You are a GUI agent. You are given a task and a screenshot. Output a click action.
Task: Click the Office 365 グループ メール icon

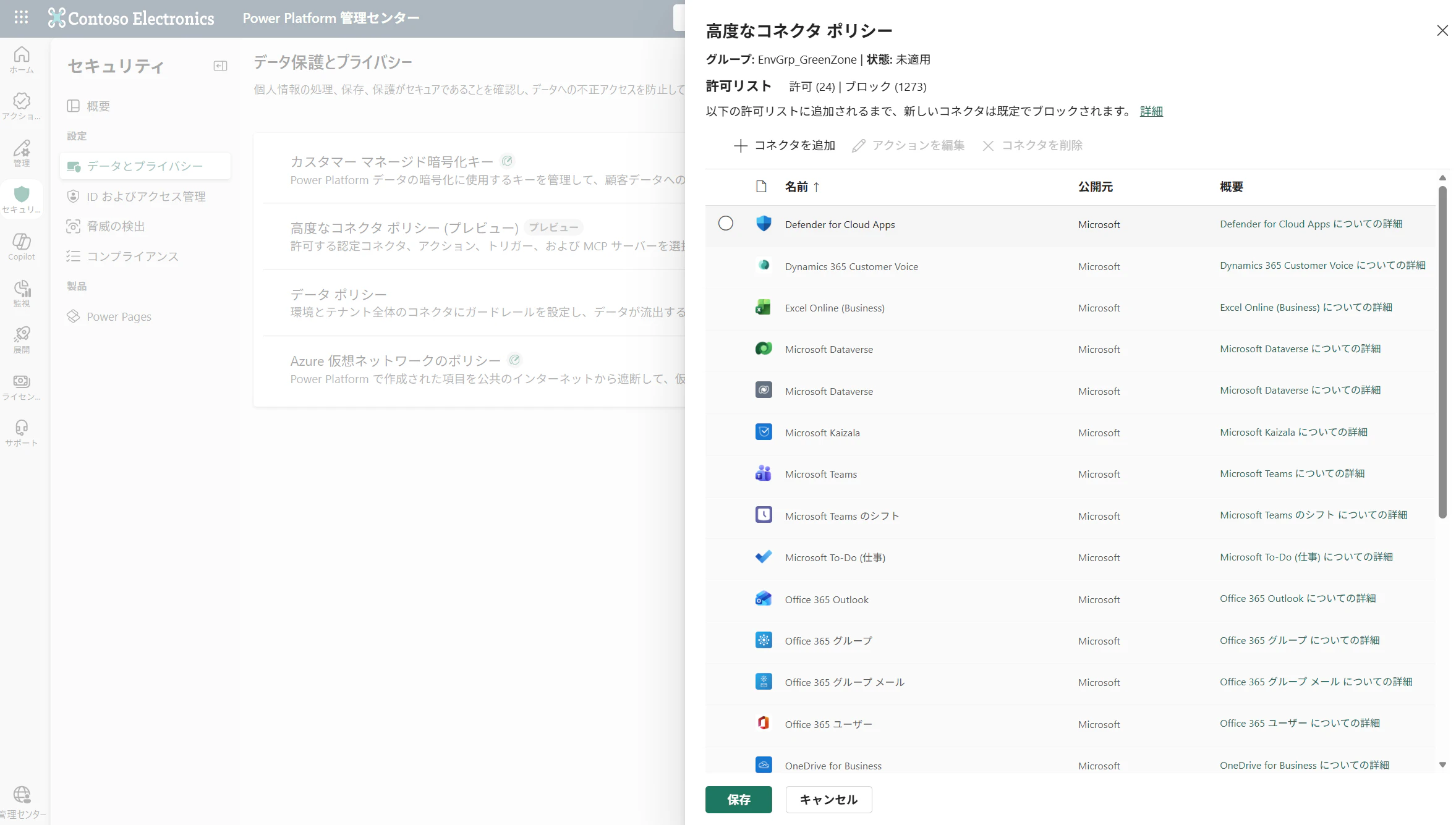(764, 682)
